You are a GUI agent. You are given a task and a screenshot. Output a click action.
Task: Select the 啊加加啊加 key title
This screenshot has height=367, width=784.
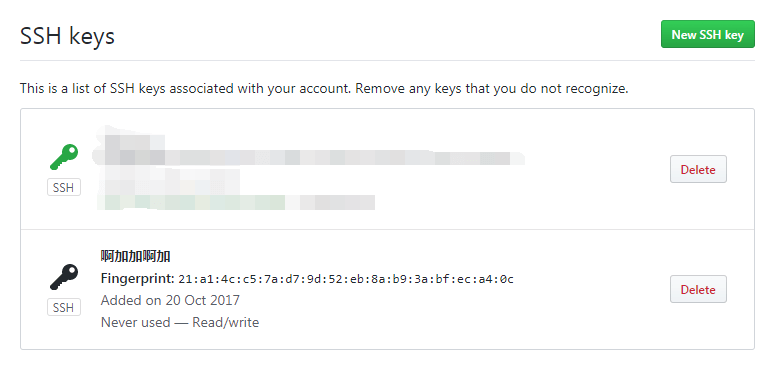coord(136,256)
